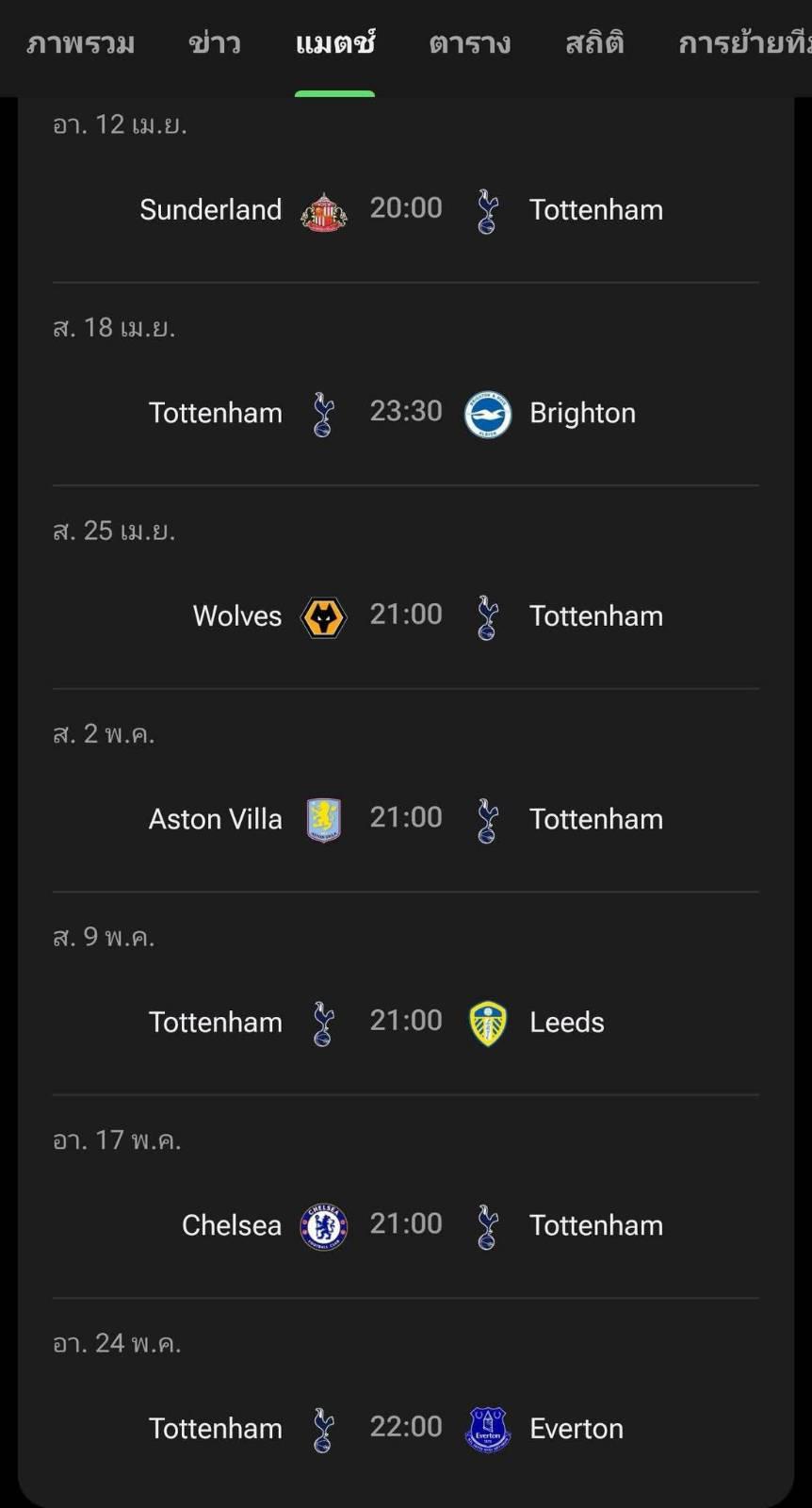This screenshot has height=1508, width=812.
Task: Tap the Brighton club logo
Action: coord(488,415)
